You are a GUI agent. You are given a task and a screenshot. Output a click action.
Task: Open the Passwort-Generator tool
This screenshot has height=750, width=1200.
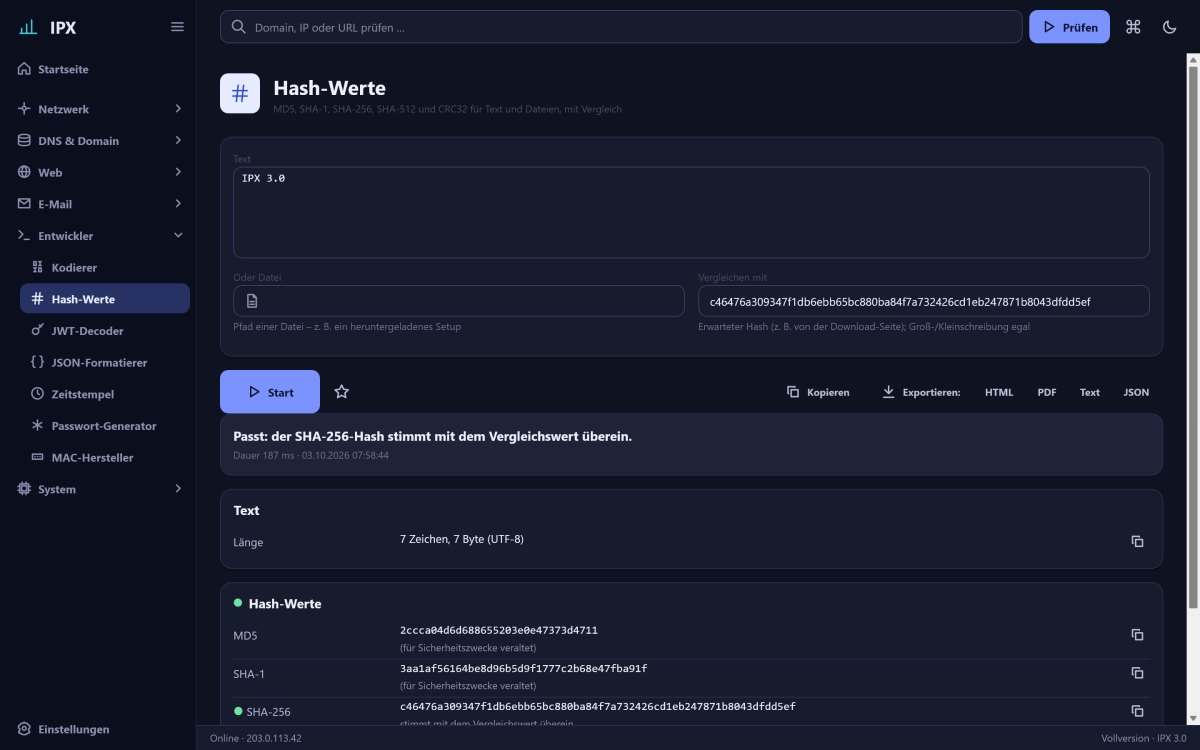pyautogui.click(x=105, y=426)
